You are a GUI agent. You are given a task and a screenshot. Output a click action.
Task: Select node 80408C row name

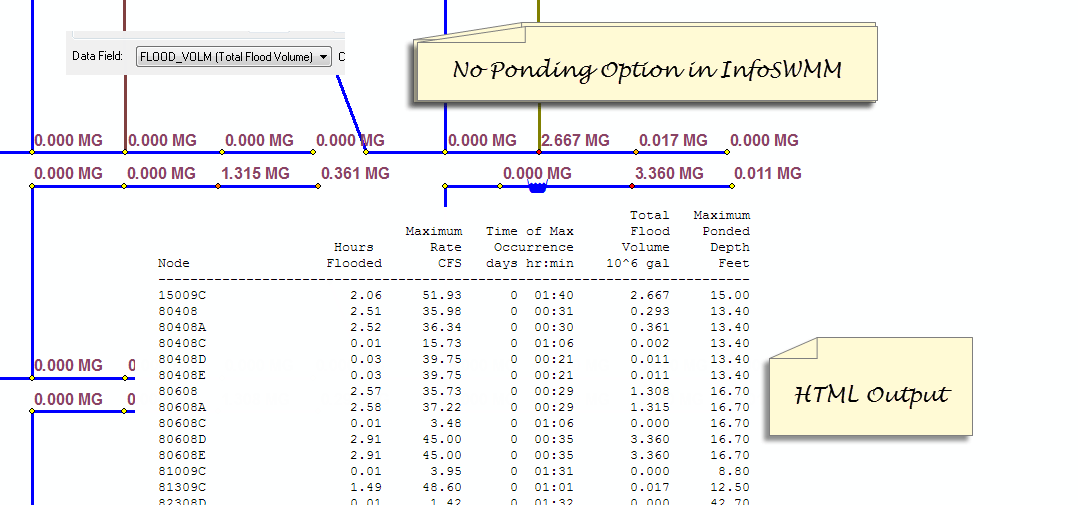(x=182, y=344)
